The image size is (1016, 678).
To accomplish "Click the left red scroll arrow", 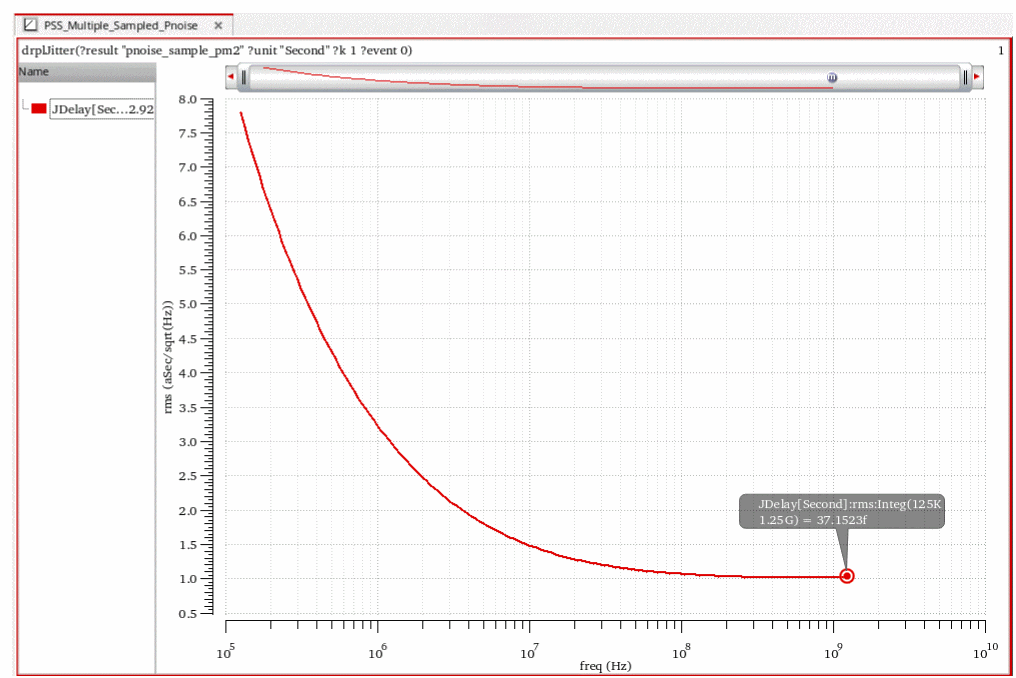I will (x=231, y=77).
